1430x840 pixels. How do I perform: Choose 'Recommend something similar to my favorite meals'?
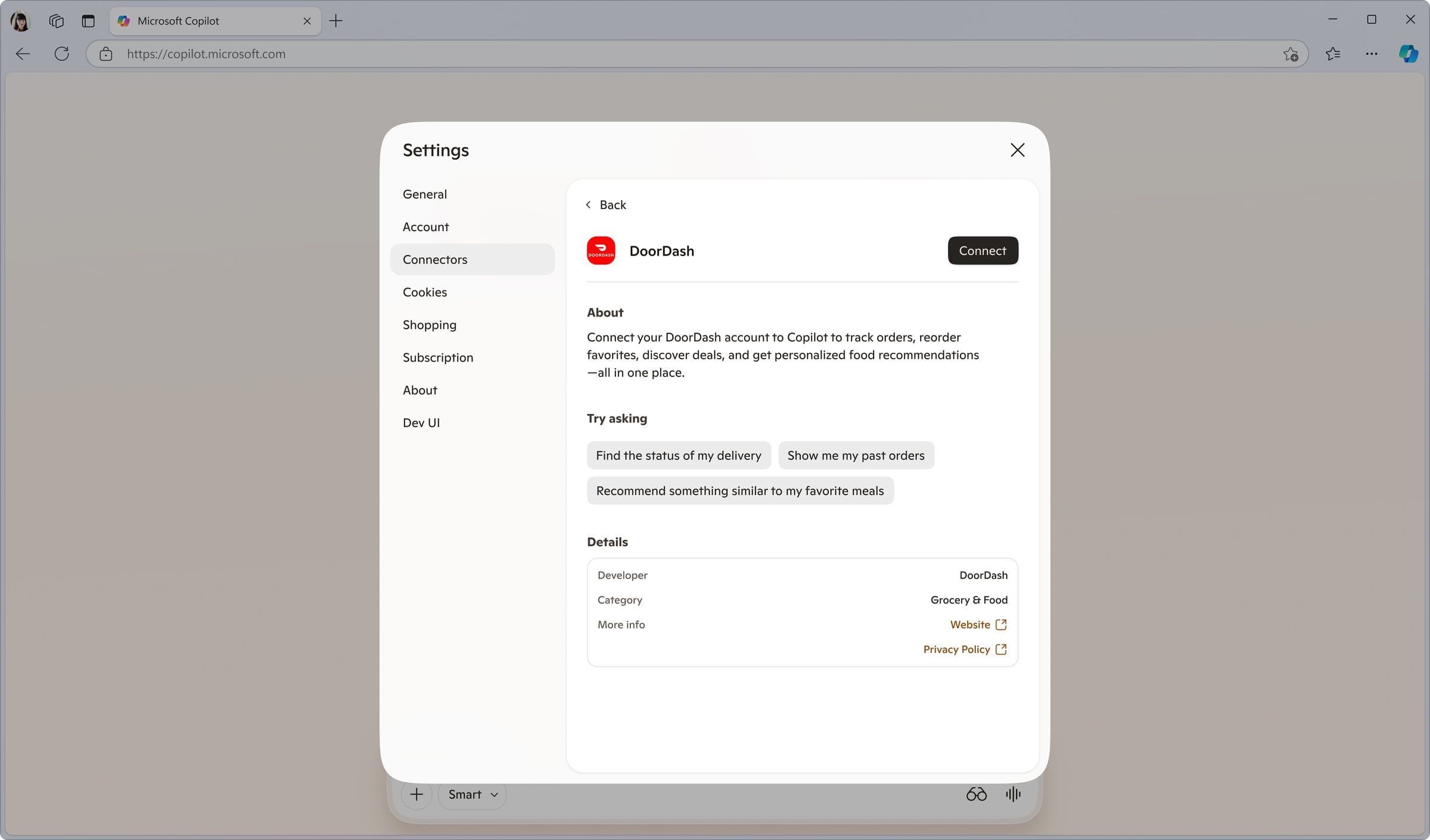[x=740, y=491]
